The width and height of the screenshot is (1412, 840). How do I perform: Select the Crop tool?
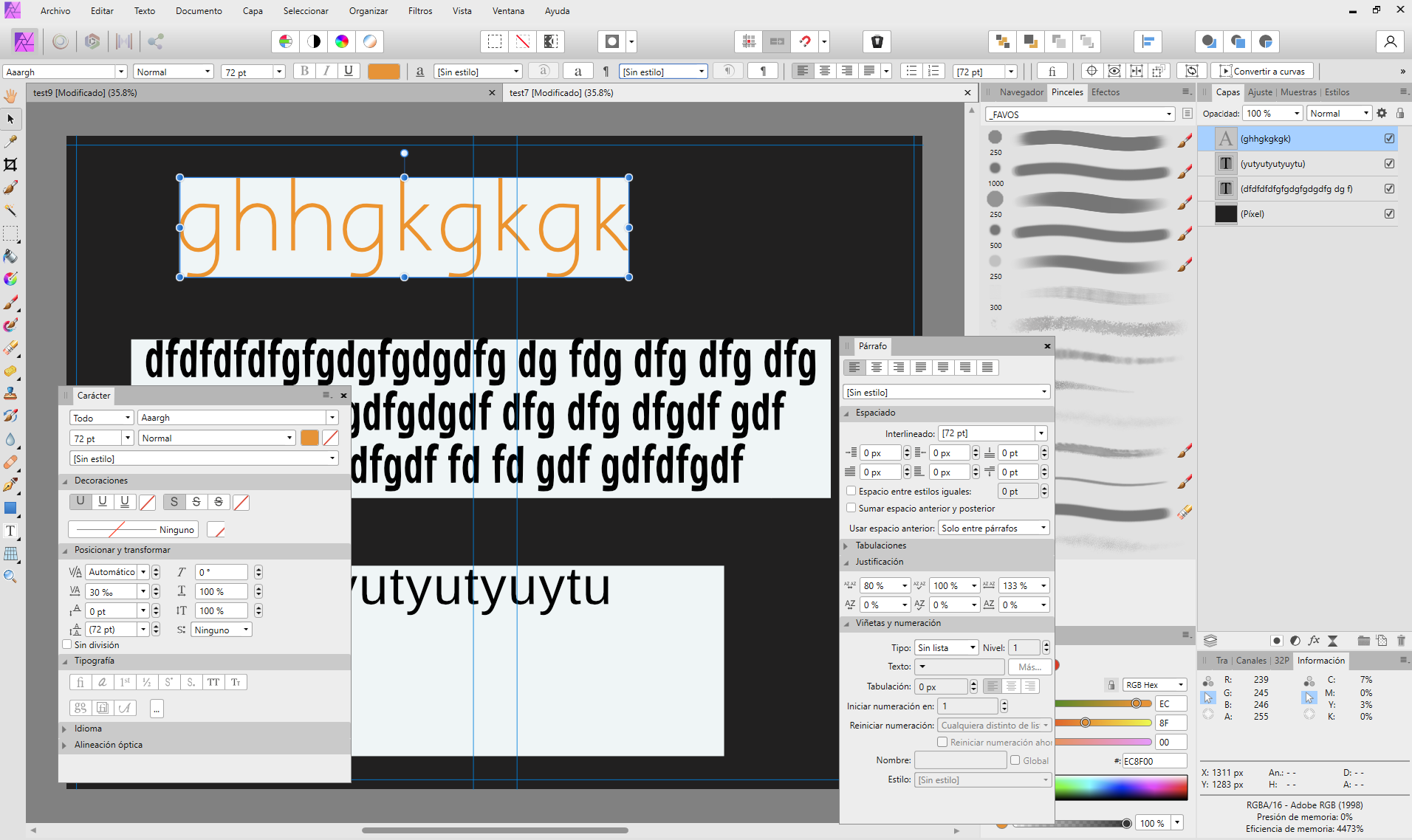point(10,165)
